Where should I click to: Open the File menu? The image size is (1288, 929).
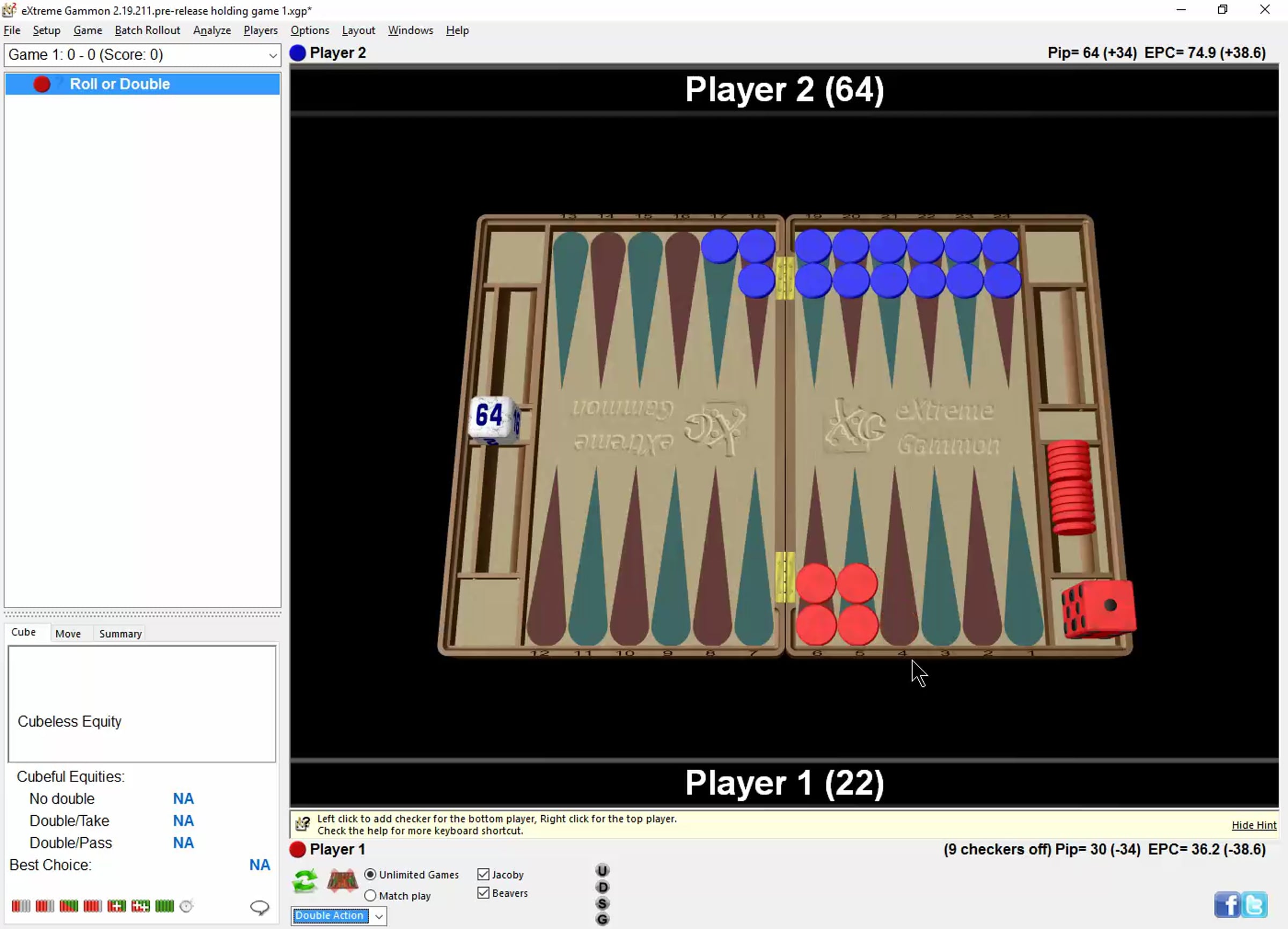(12, 31)
